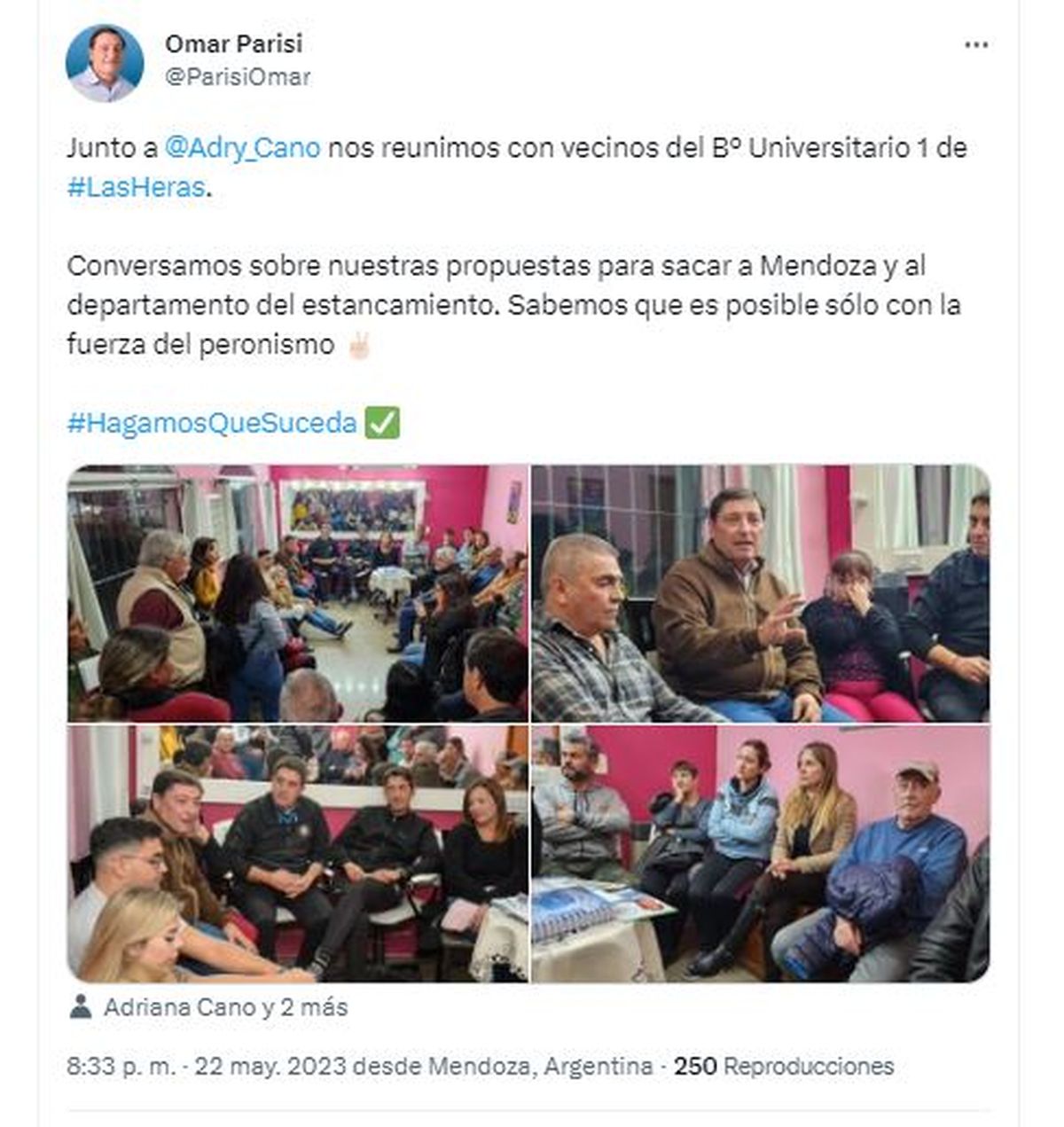1064x1127 pixels.
Task: Click the tagged people silhouette icon
Action: (x=81, y=1006)
